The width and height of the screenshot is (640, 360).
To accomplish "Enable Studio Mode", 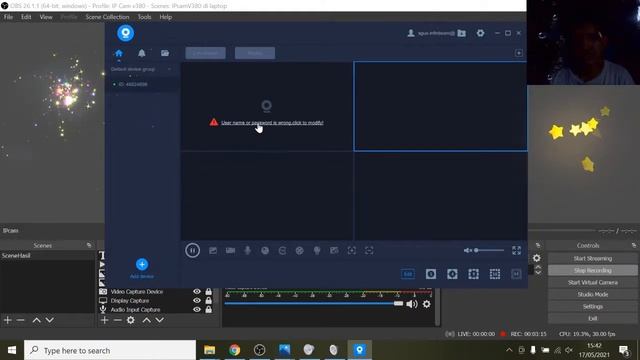I will pos(593,294).
